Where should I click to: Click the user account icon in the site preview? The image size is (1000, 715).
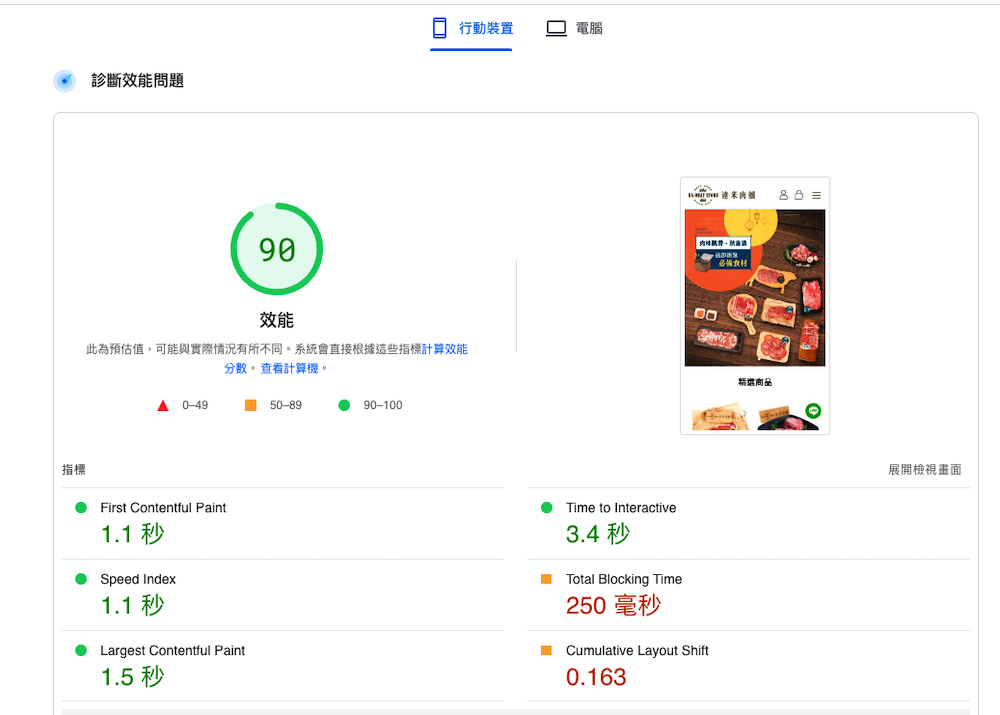point(783,195)
